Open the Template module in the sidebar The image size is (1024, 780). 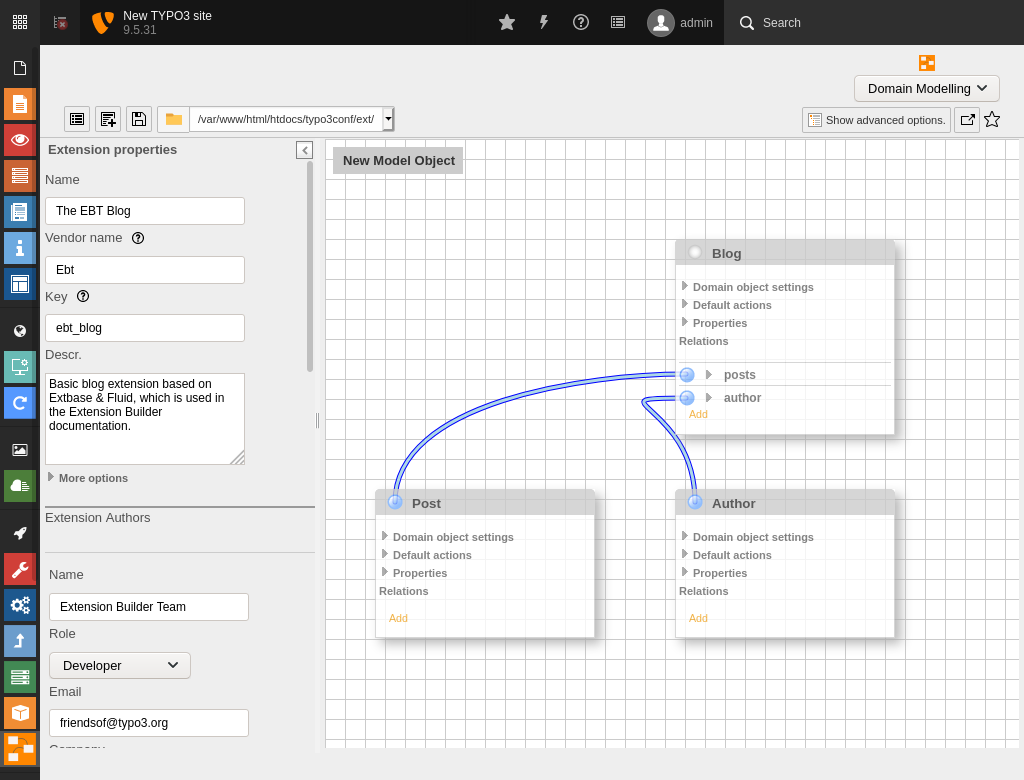[x=20, y=284]
